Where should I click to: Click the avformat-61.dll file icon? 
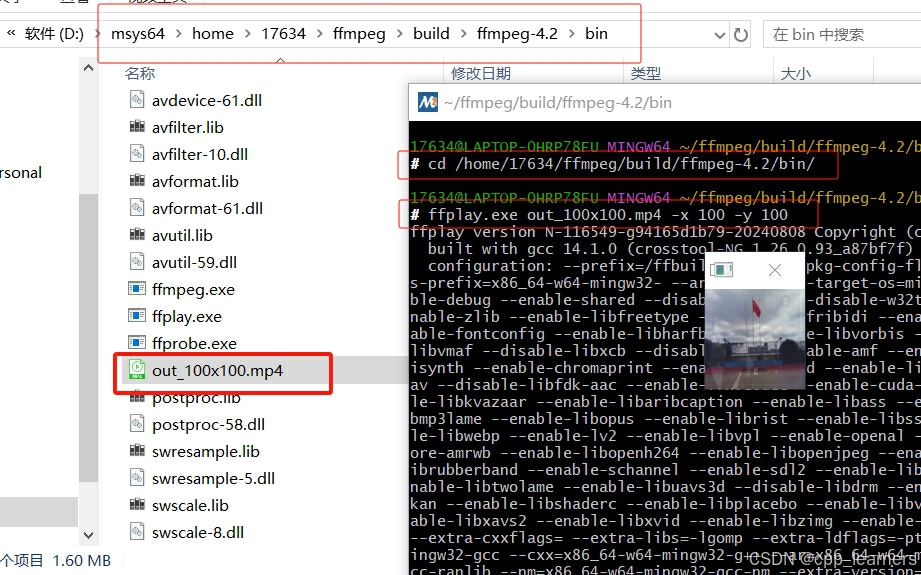coord(137,208)
